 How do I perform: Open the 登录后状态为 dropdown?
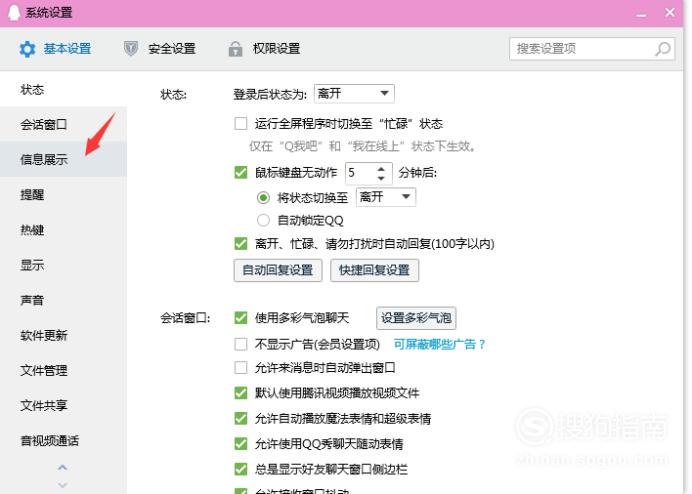354,94
